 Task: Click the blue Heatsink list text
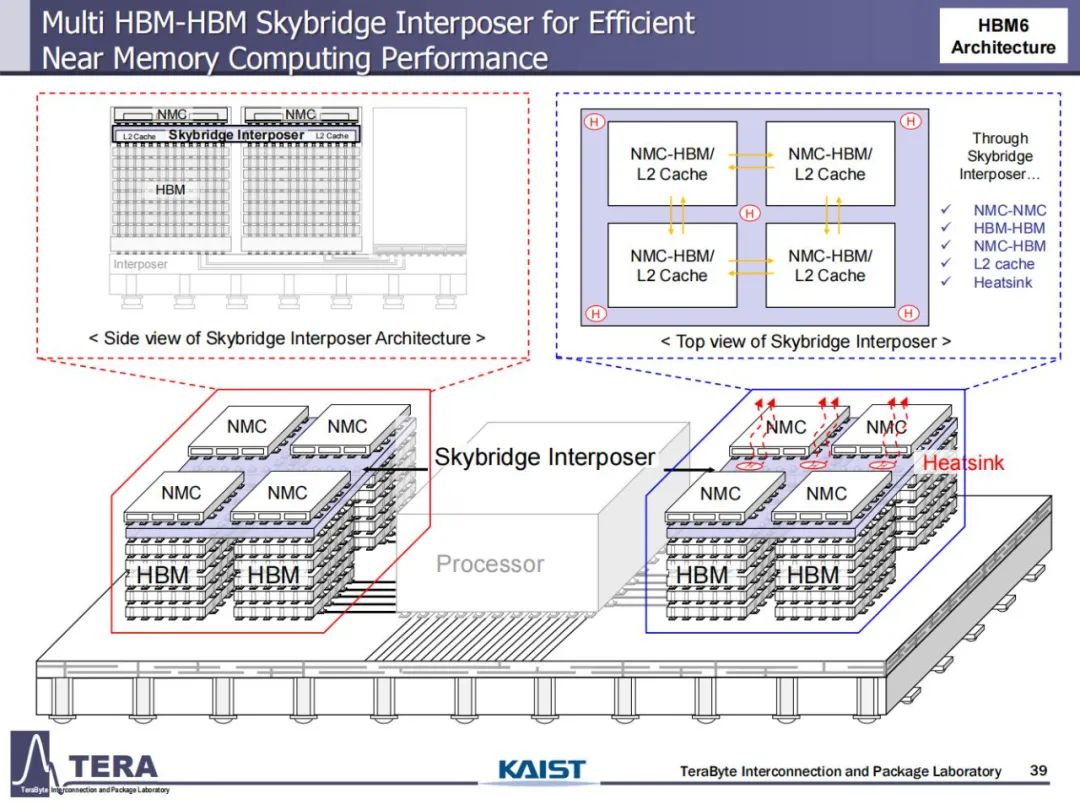1003,282
